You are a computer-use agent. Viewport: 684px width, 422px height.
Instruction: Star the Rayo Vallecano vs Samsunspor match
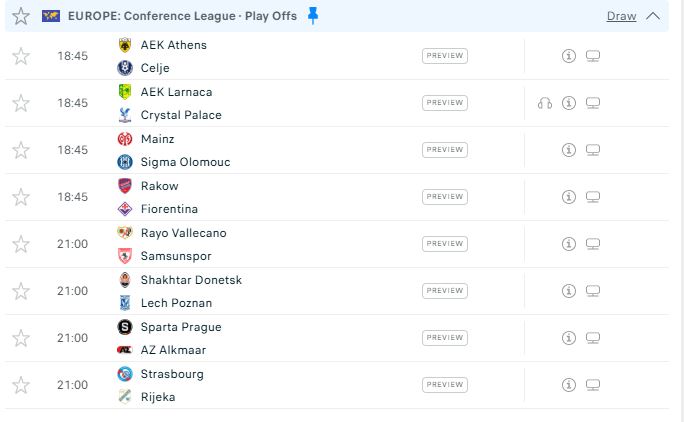[x=21, y=244]
